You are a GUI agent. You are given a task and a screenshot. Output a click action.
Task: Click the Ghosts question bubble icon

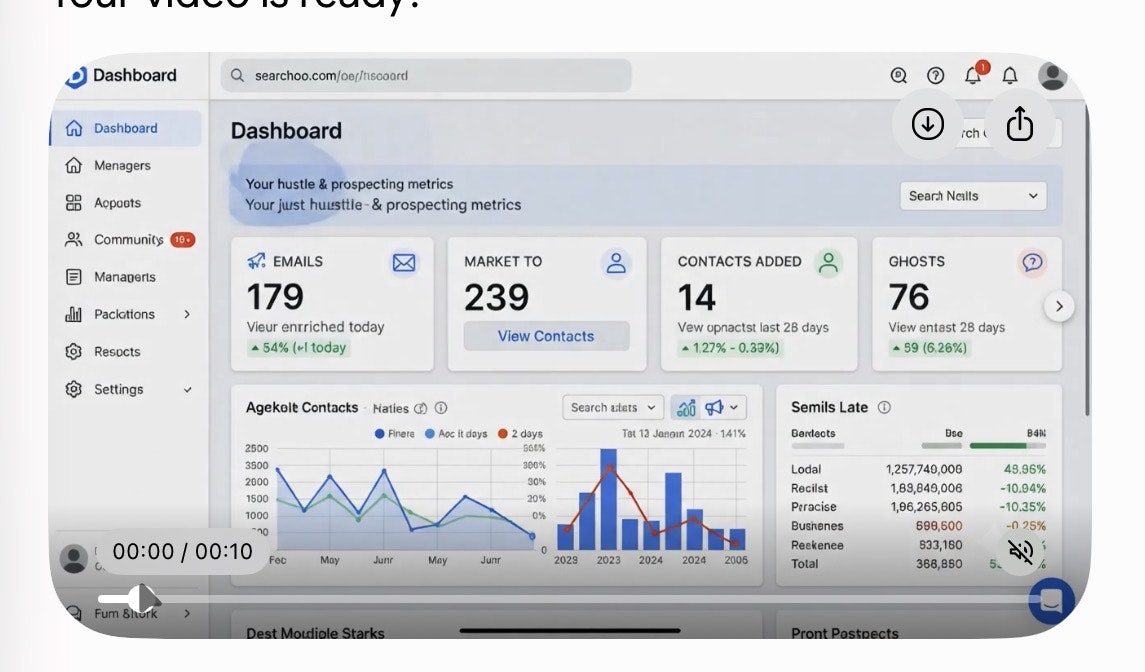[1033, 262]
